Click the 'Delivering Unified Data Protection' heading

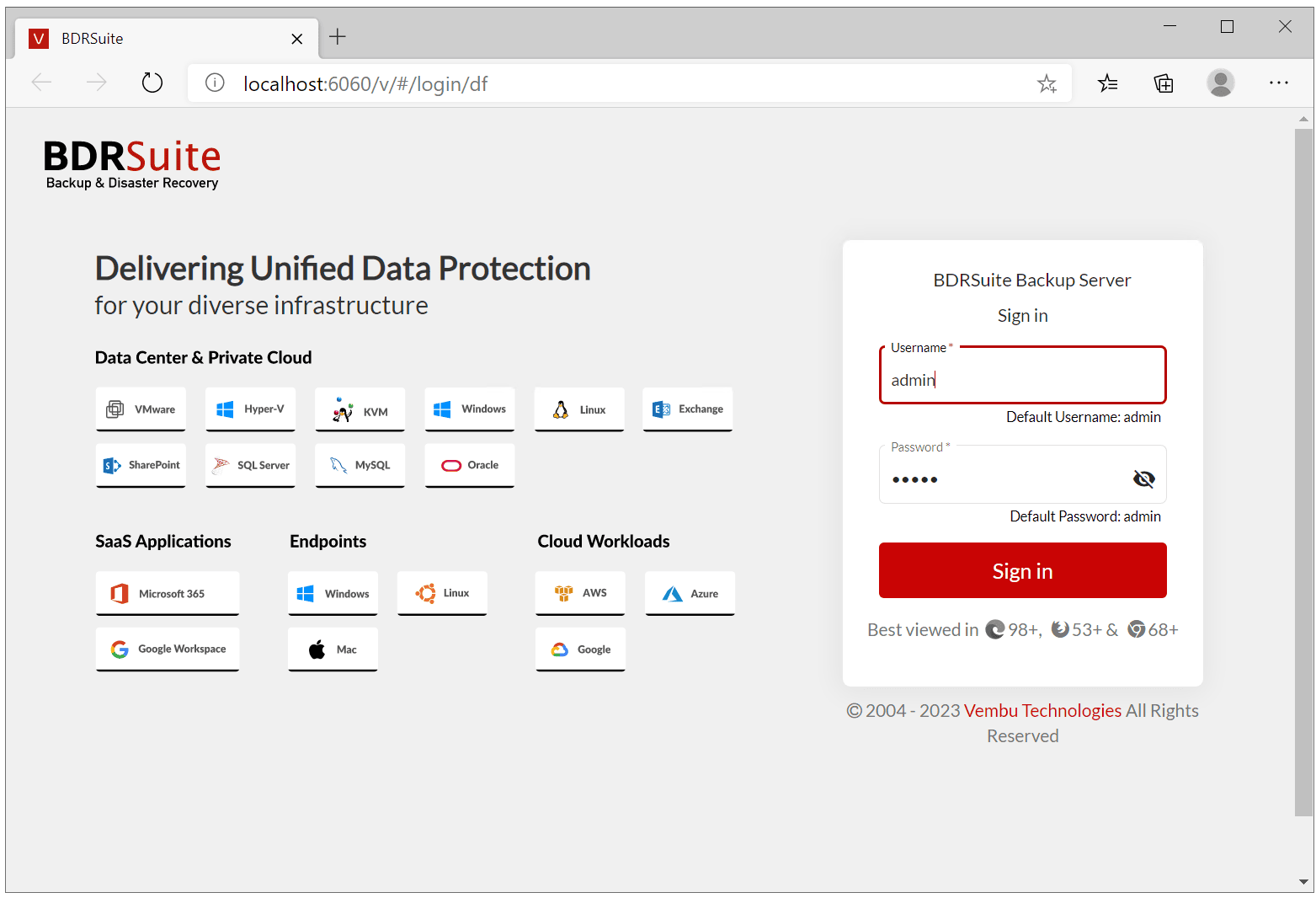click(x=343, y=269)
